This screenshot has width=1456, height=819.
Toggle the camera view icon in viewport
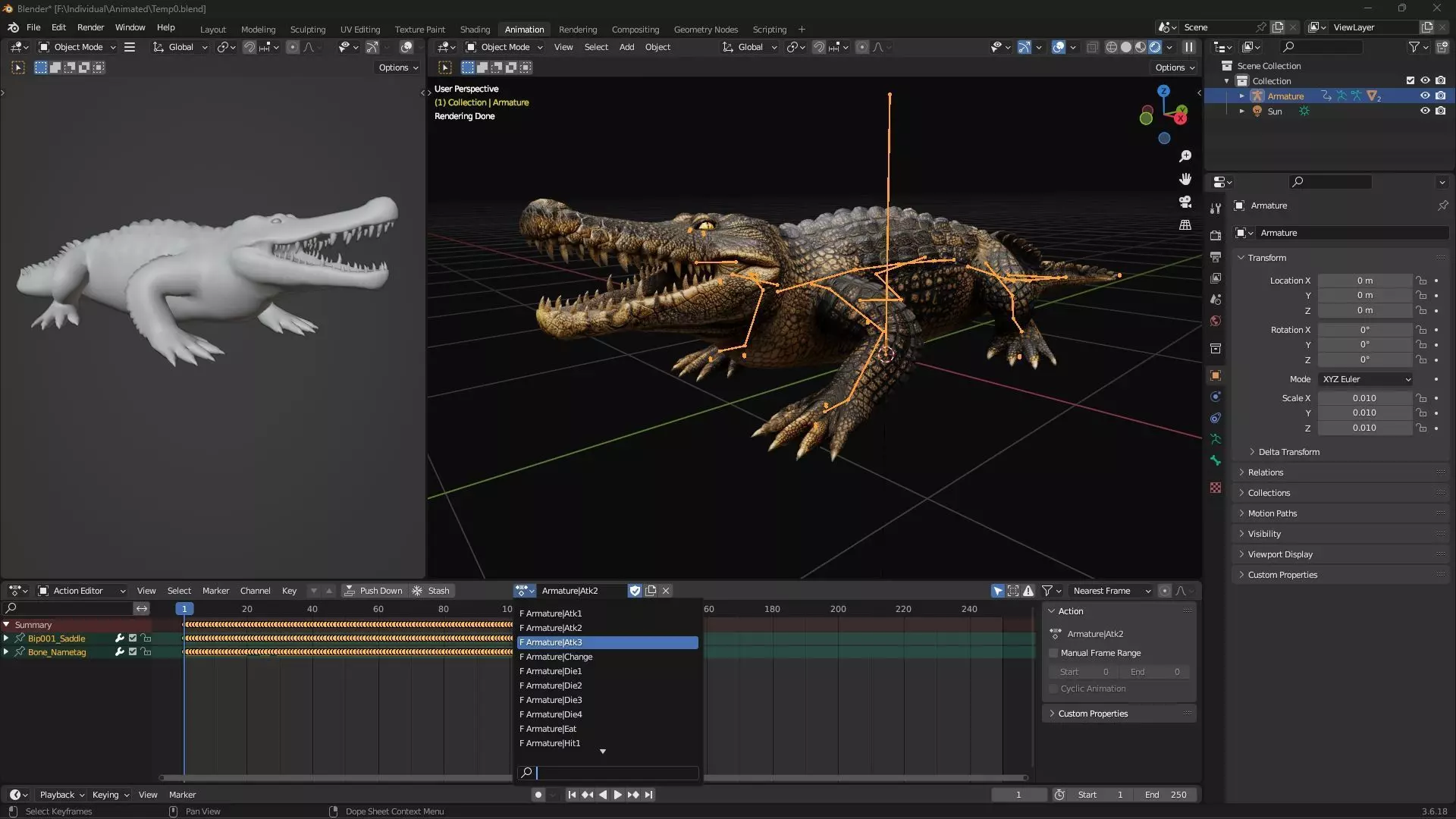click(x=1185, y=202)
